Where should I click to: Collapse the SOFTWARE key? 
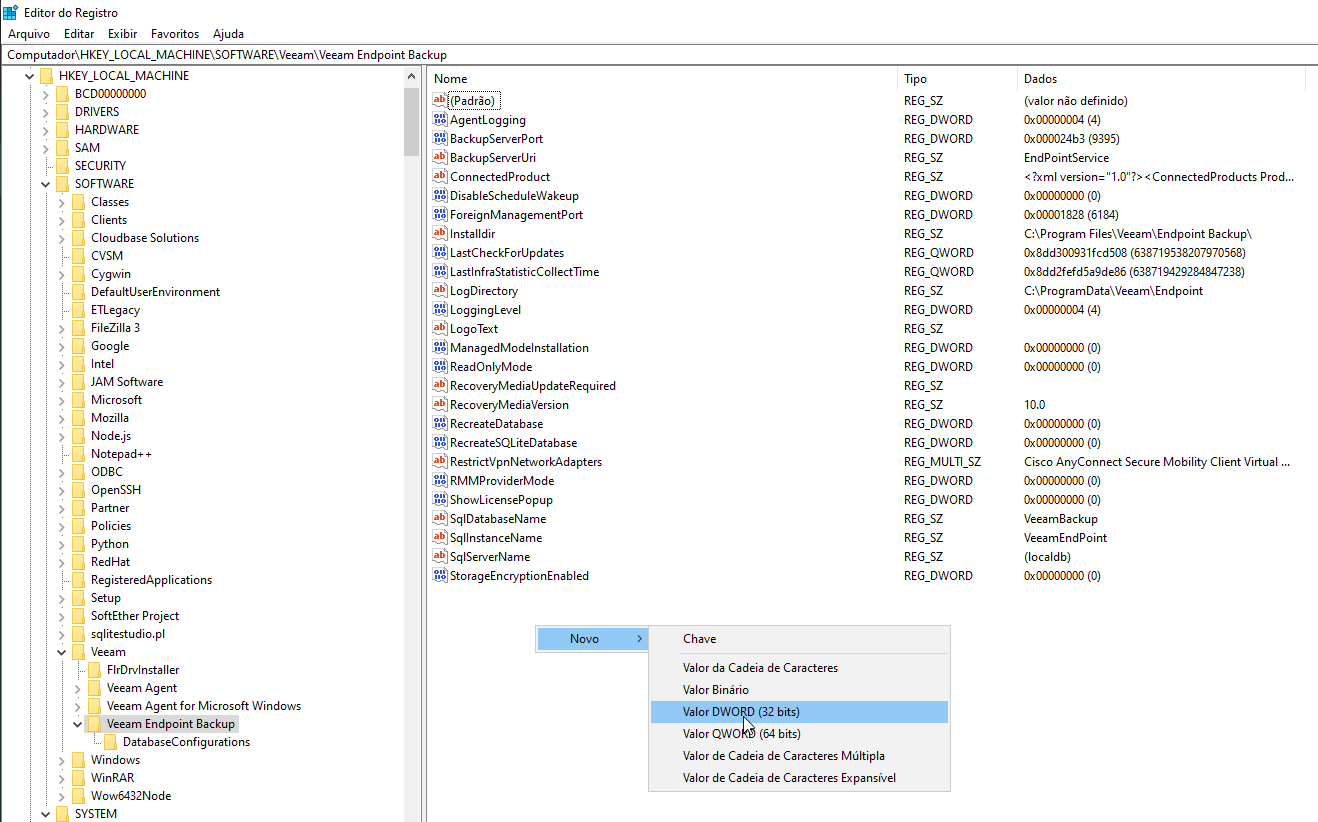pos(46,184)
